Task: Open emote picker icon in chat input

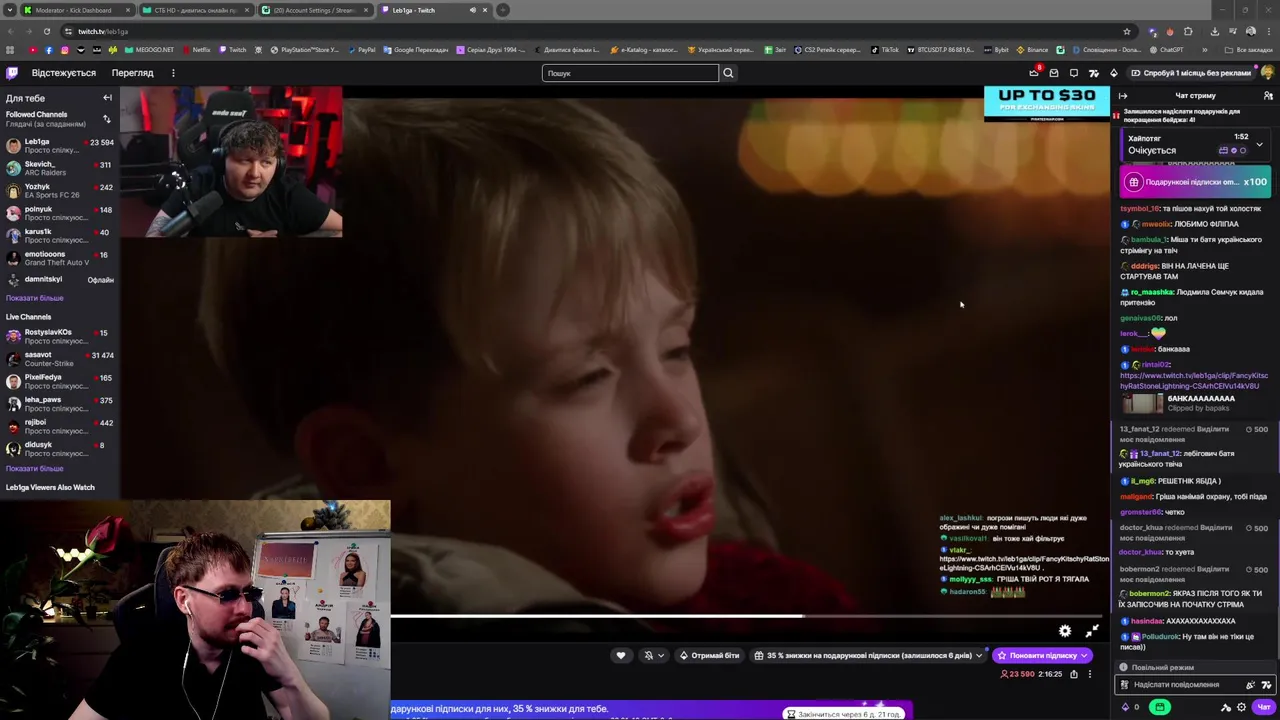Action: pos(1266,685)
